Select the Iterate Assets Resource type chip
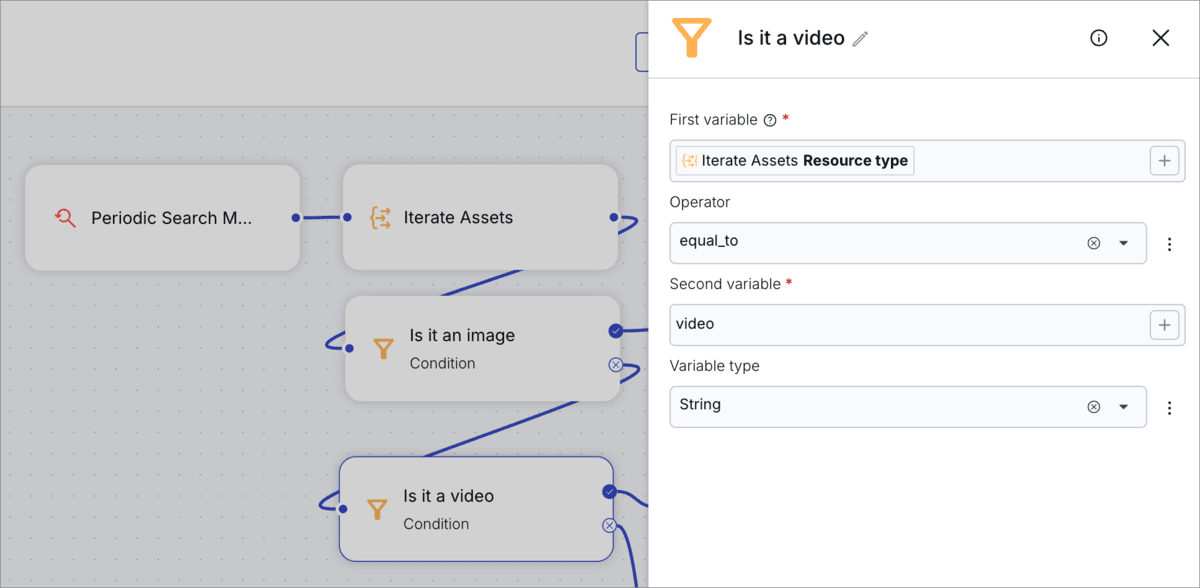The image size is (1200, 588). tap(795, 161)
